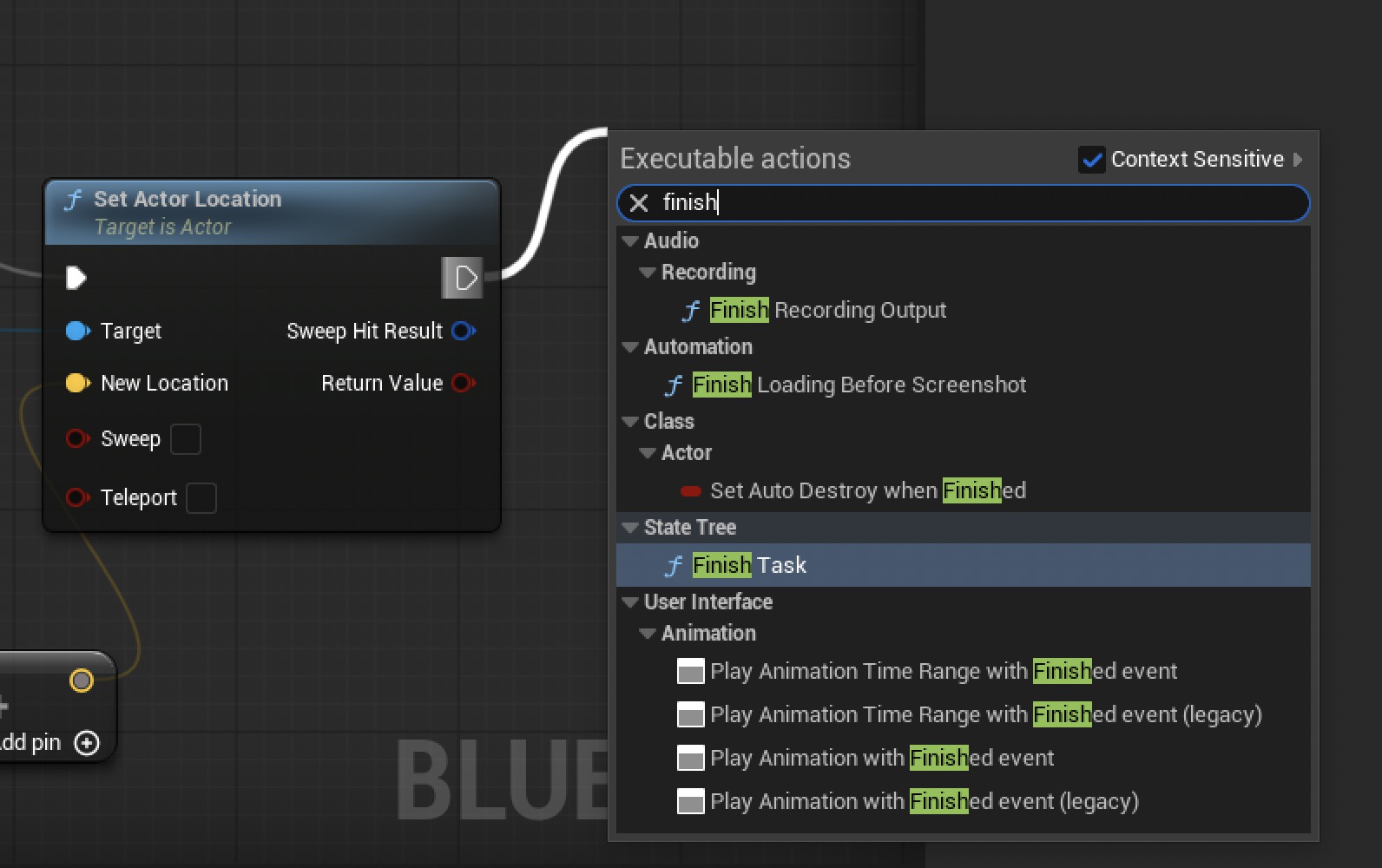Click the red Return Value output pin
The height and width of the screenshot is (868, 1382).
(464, 383)
